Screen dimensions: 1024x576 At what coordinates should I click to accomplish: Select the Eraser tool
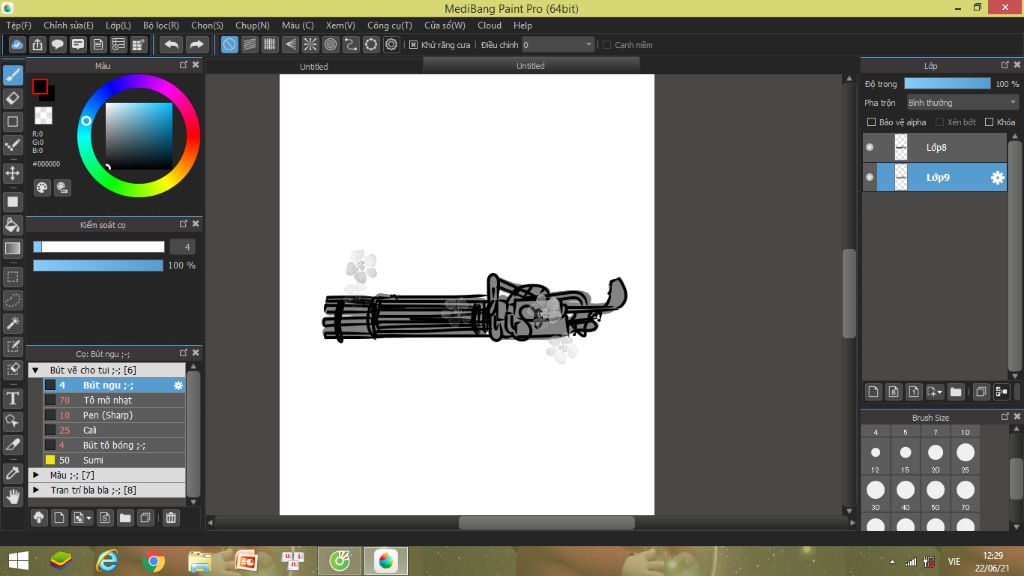(12, 99)
